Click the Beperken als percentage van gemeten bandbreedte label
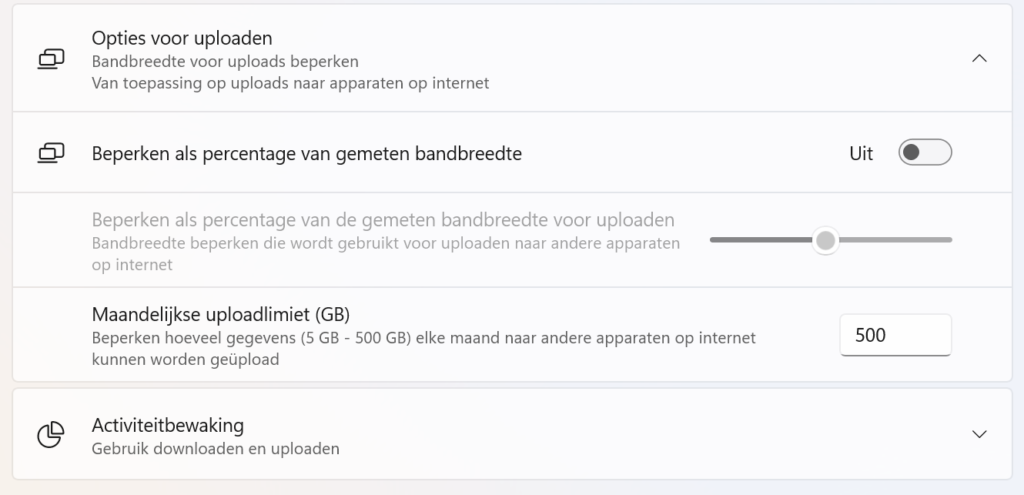 point(306,153)
